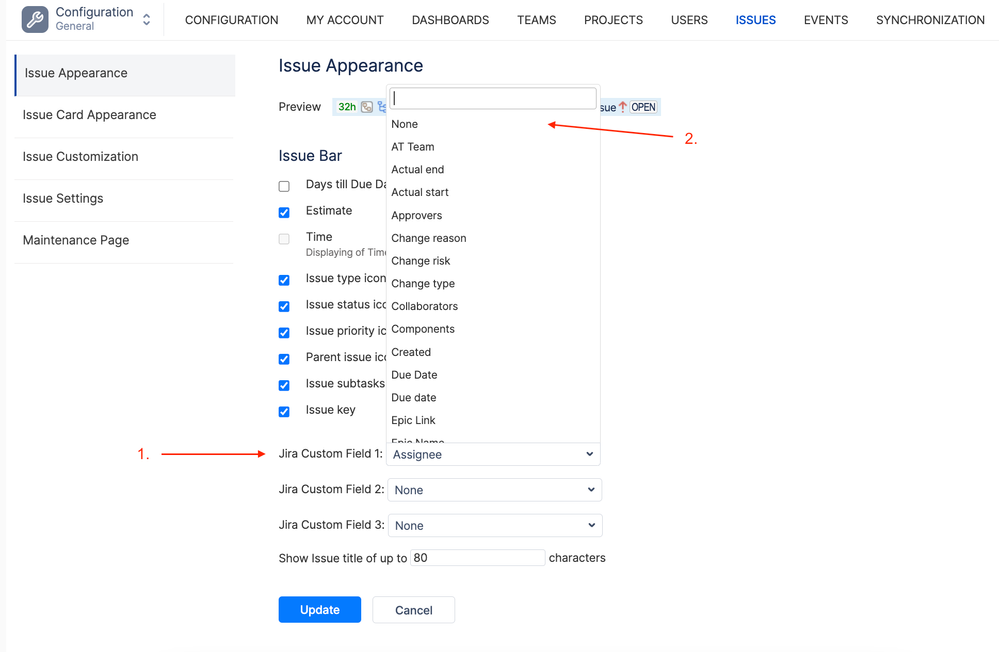The width and height of the screenshot is (999, 652).
Task: Open Issue Settings page
Action: pyautogui.click(x=125, y=199)
